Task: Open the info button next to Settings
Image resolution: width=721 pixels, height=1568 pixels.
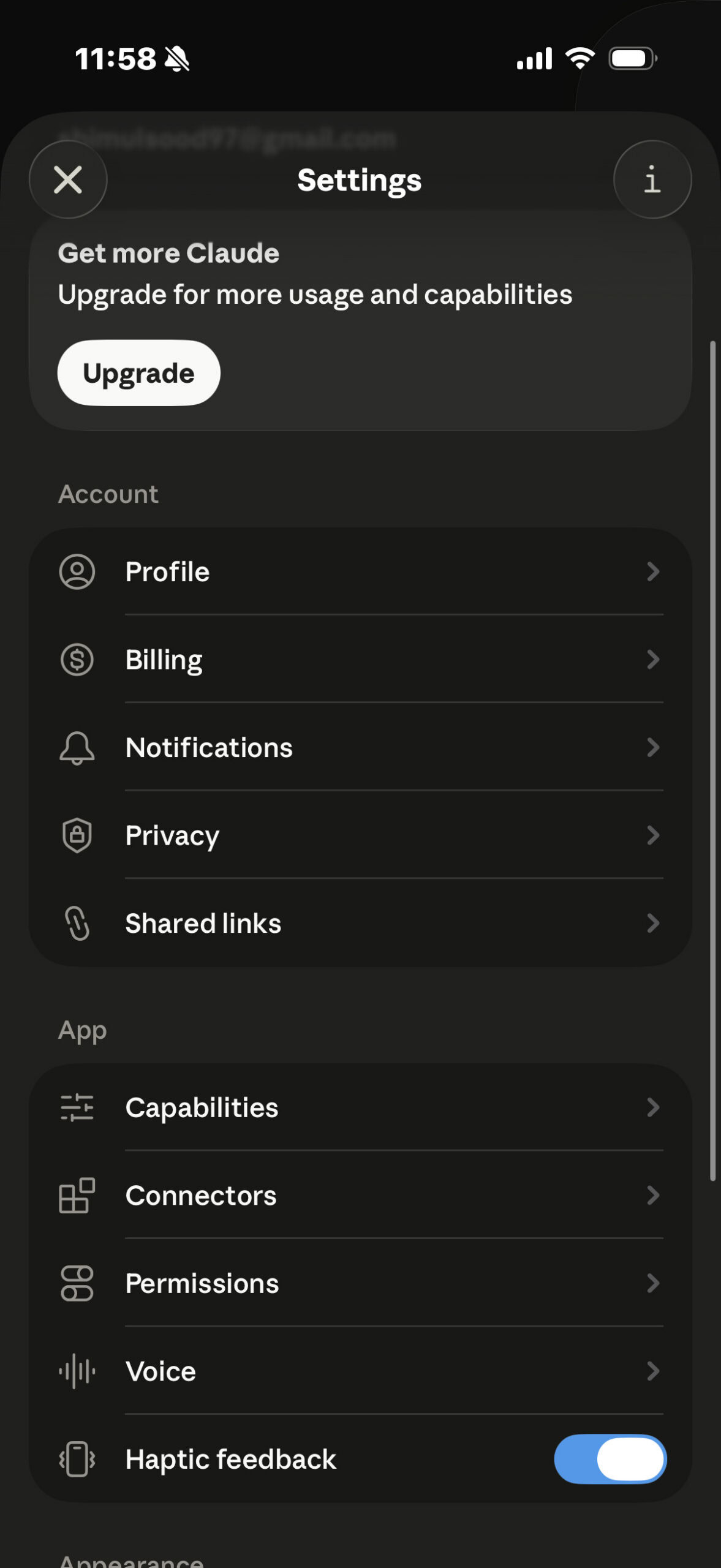Action: 652,179
